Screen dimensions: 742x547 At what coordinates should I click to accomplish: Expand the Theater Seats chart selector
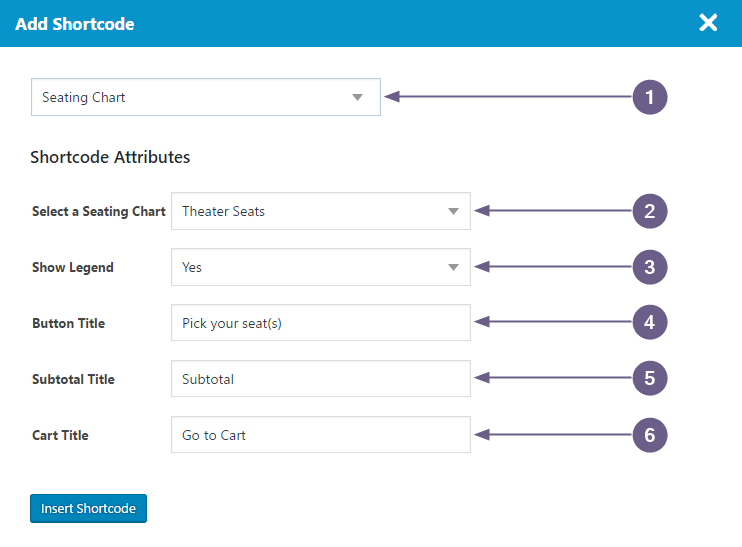321,211
